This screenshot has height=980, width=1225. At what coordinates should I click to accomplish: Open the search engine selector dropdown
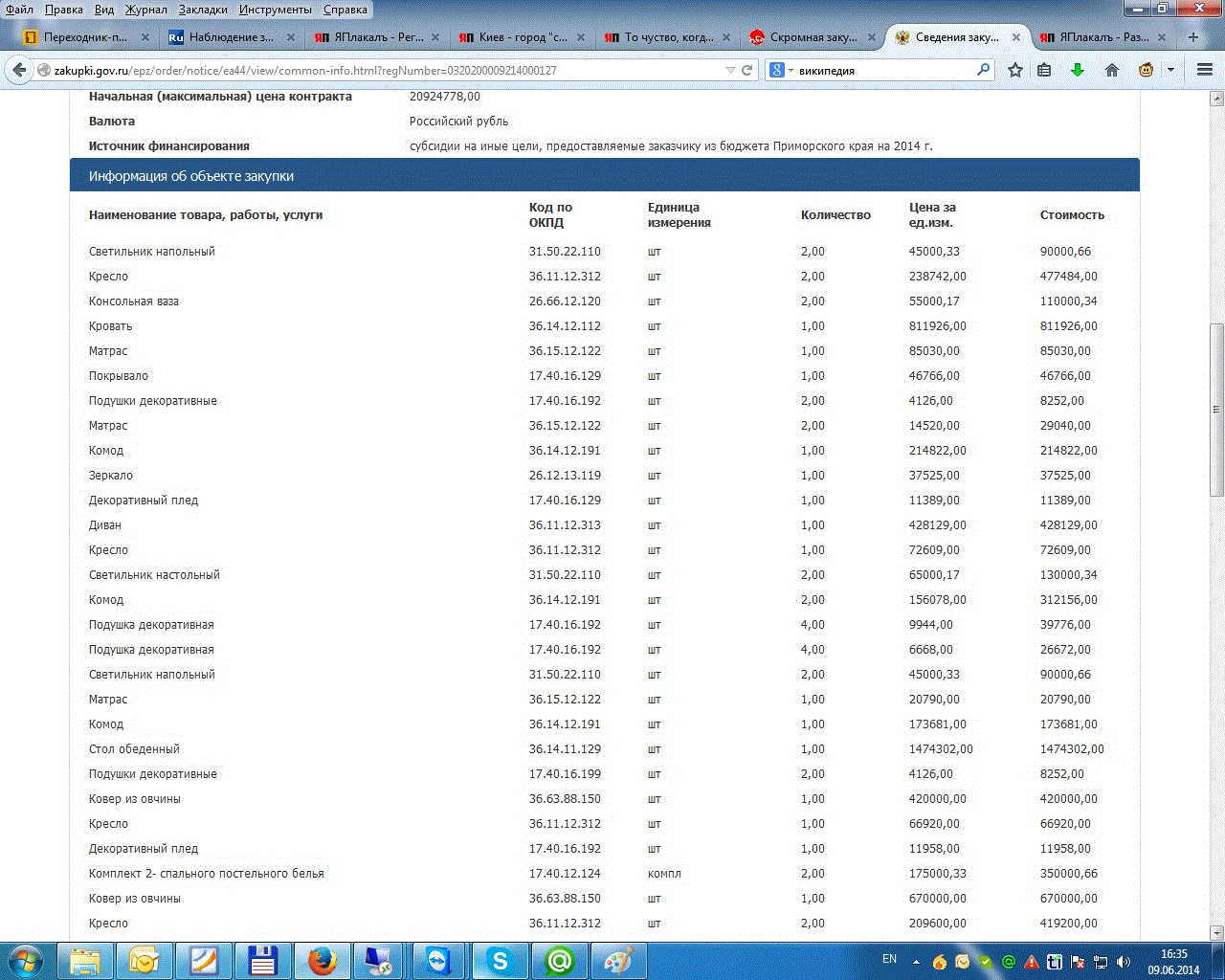click(x=781, y=70)
